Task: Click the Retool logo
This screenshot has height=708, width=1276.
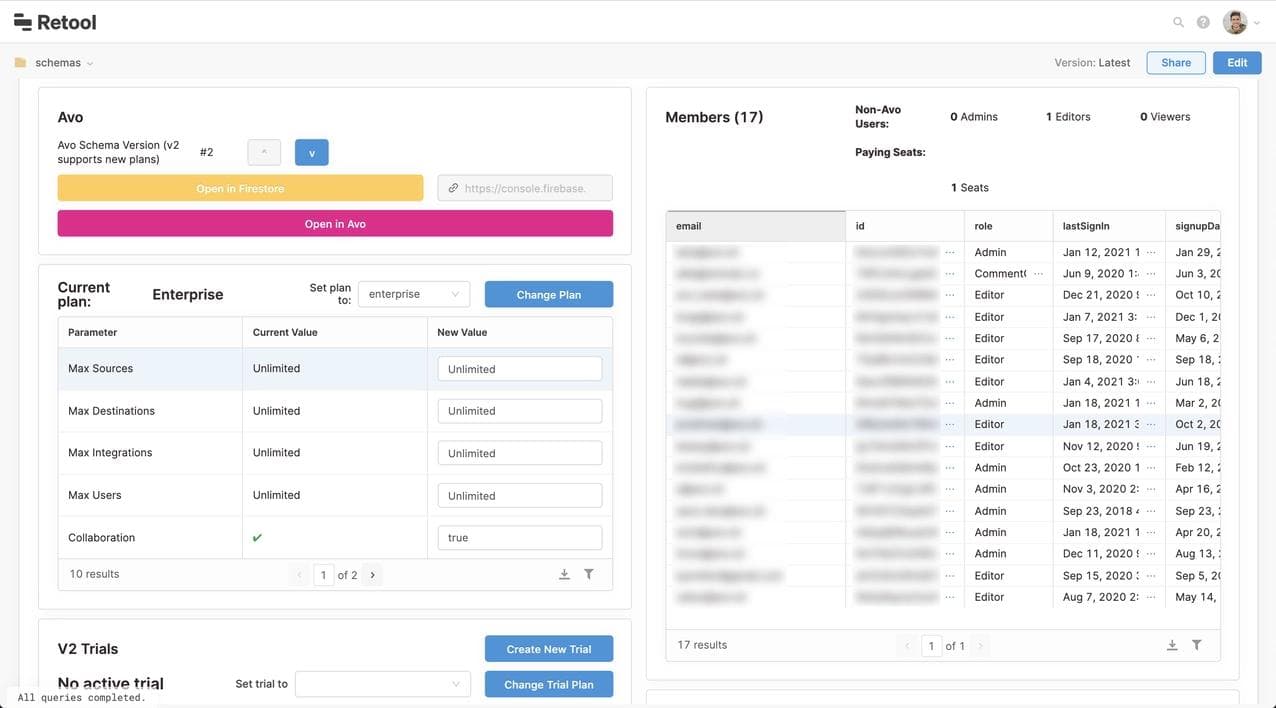Action: pyautogui.click(x=55, y=22)
